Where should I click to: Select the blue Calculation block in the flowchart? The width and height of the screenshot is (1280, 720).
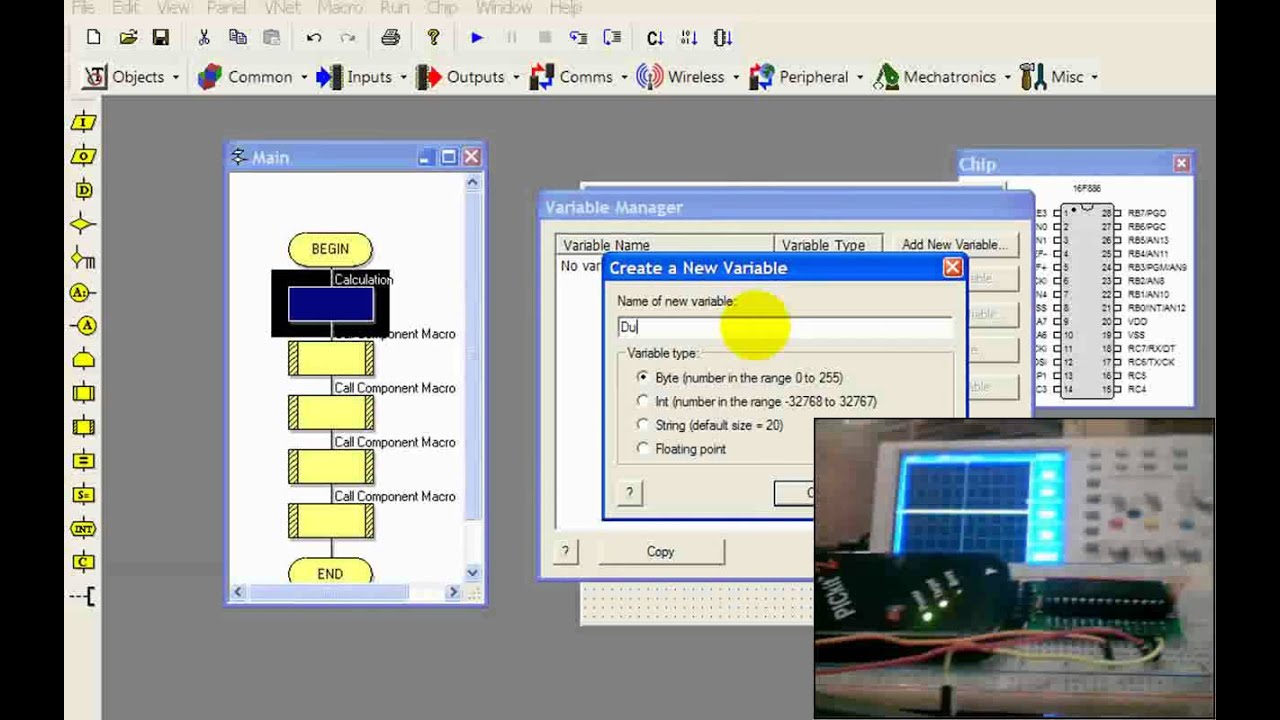(331, 304)
